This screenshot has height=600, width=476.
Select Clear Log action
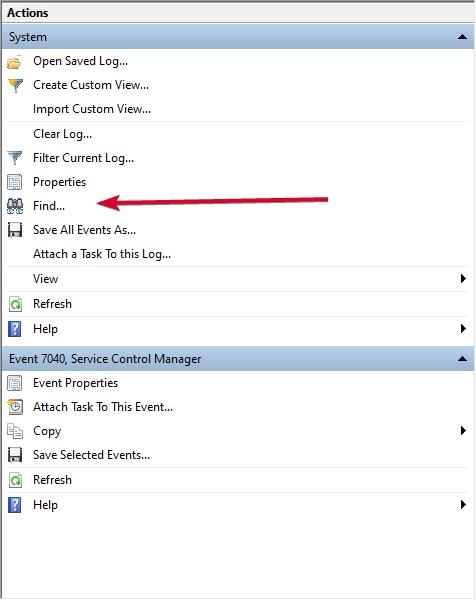[62, 134]
